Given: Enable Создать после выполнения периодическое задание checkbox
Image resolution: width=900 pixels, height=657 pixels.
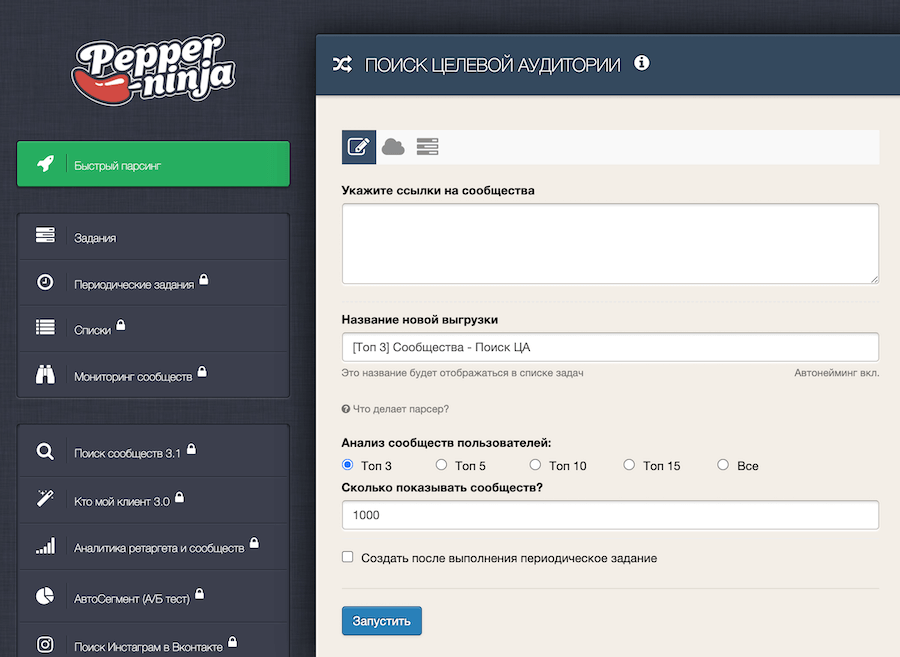Looking at the screenshot, I should [x=347, y=557].
